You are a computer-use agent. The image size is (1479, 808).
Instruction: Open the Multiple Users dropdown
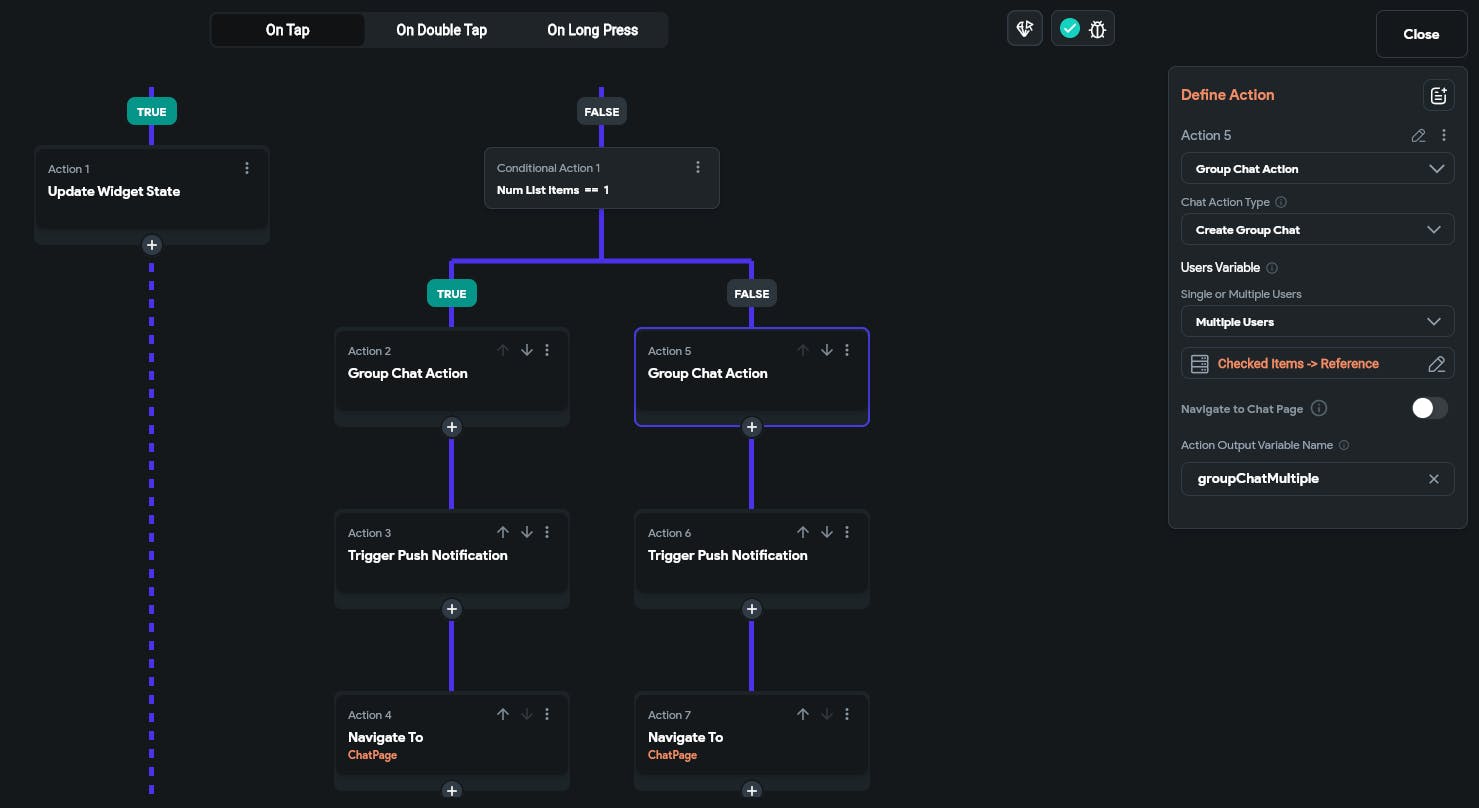pos(1317,322)
